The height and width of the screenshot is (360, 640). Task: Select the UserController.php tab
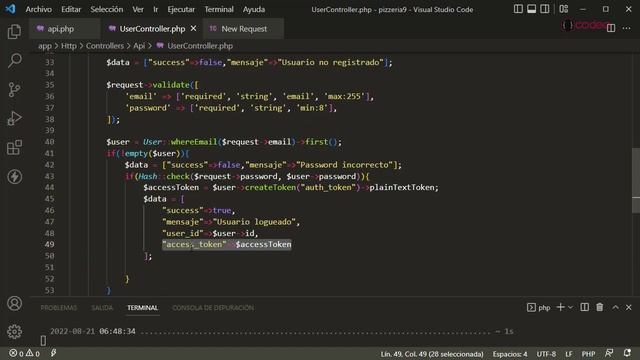point(152,29)
